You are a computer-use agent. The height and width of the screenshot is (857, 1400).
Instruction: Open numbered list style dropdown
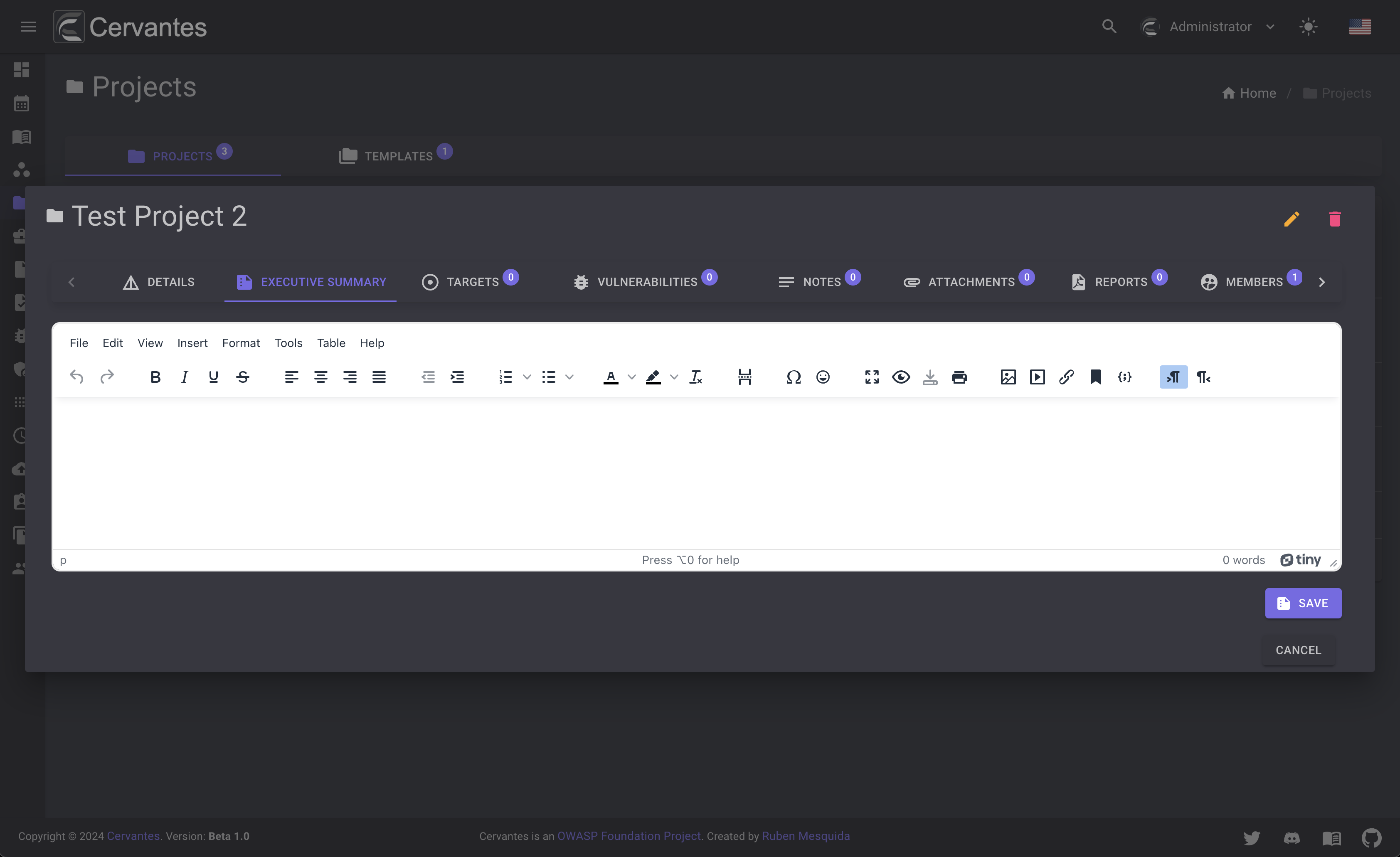[527, 377]
